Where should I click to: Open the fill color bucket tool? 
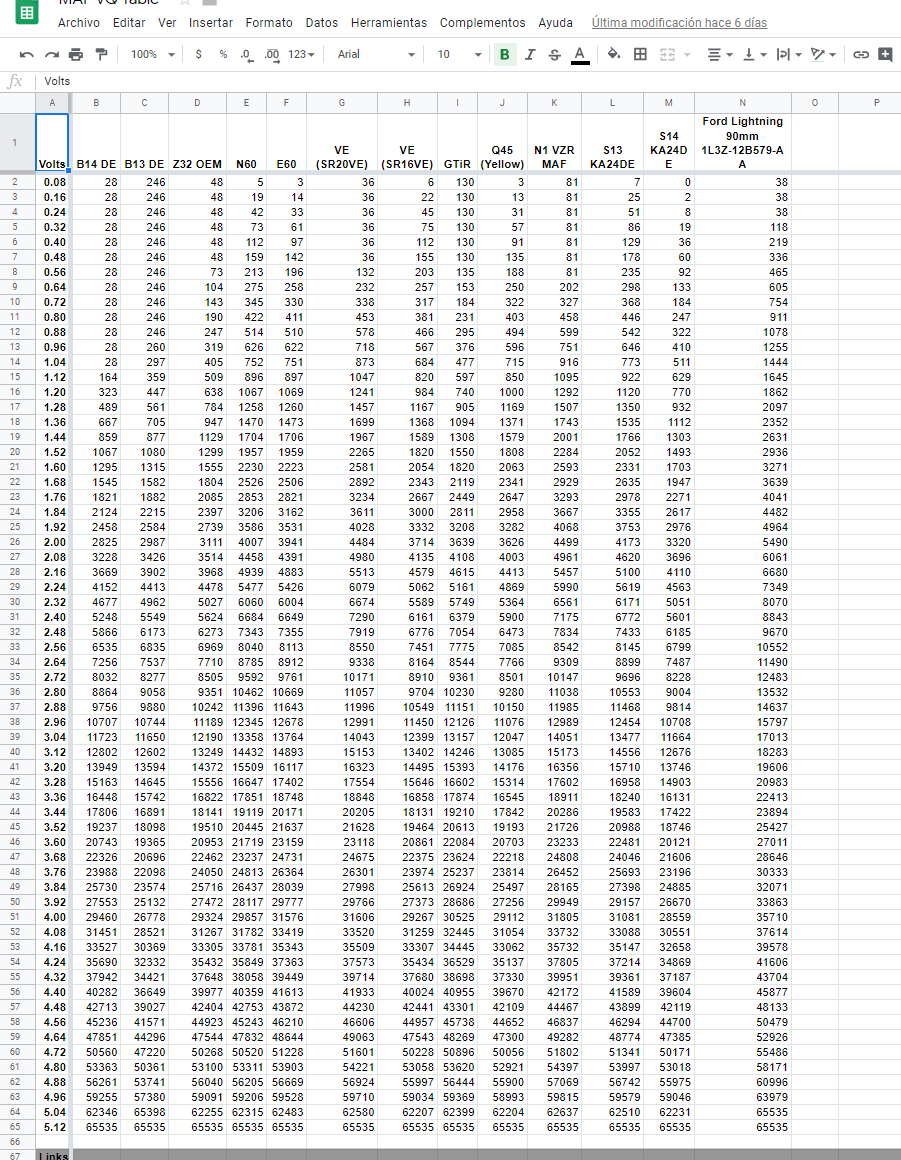(614, 54)
